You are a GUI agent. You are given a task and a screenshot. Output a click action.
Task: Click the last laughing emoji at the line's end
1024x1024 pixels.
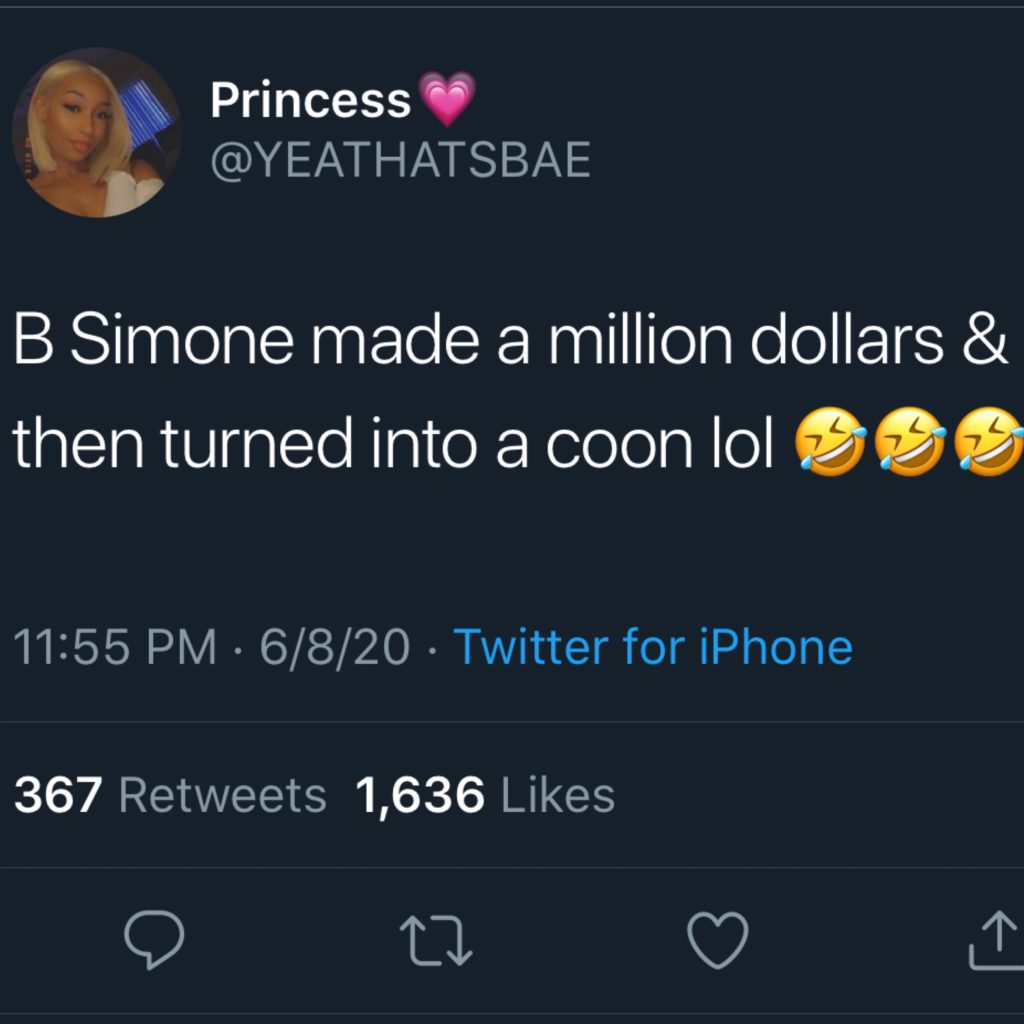tap(988, 446)
